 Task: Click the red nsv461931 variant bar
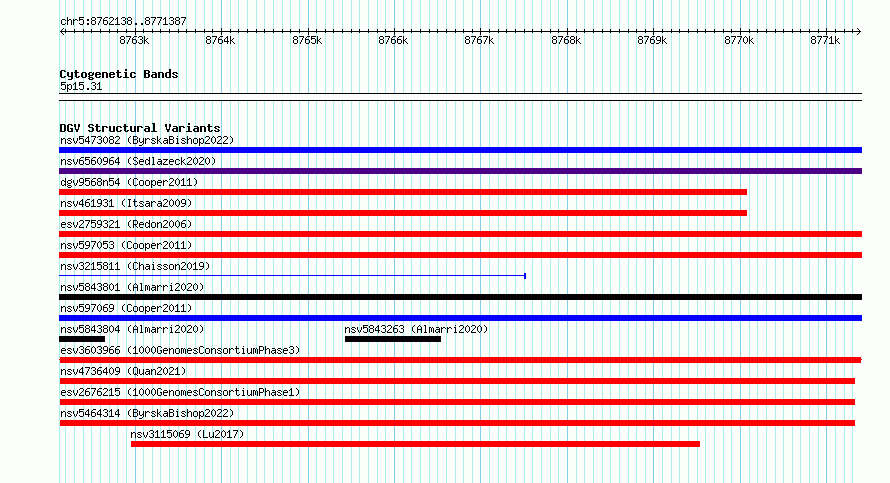[x=403, y=213]
